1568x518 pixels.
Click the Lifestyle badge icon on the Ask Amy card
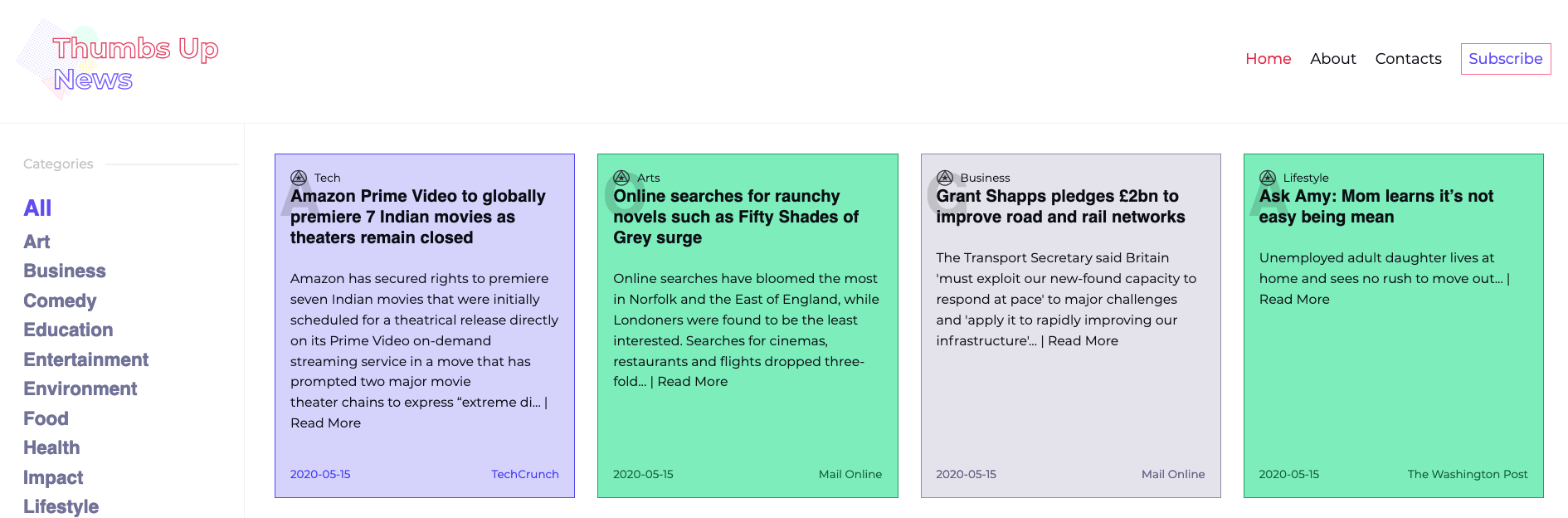pos(1268,177)
